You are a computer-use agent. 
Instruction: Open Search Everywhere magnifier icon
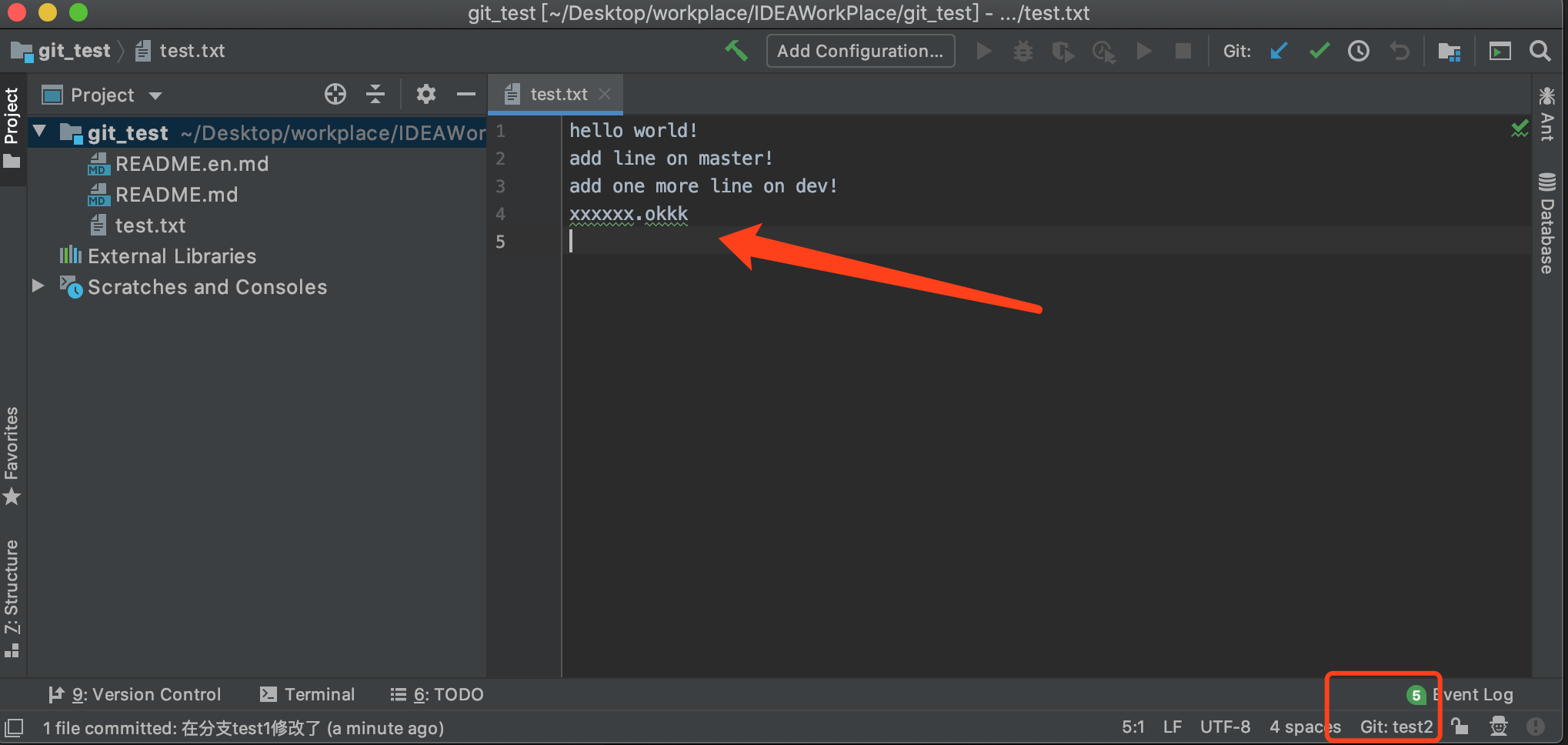[x=1540, y=51]
